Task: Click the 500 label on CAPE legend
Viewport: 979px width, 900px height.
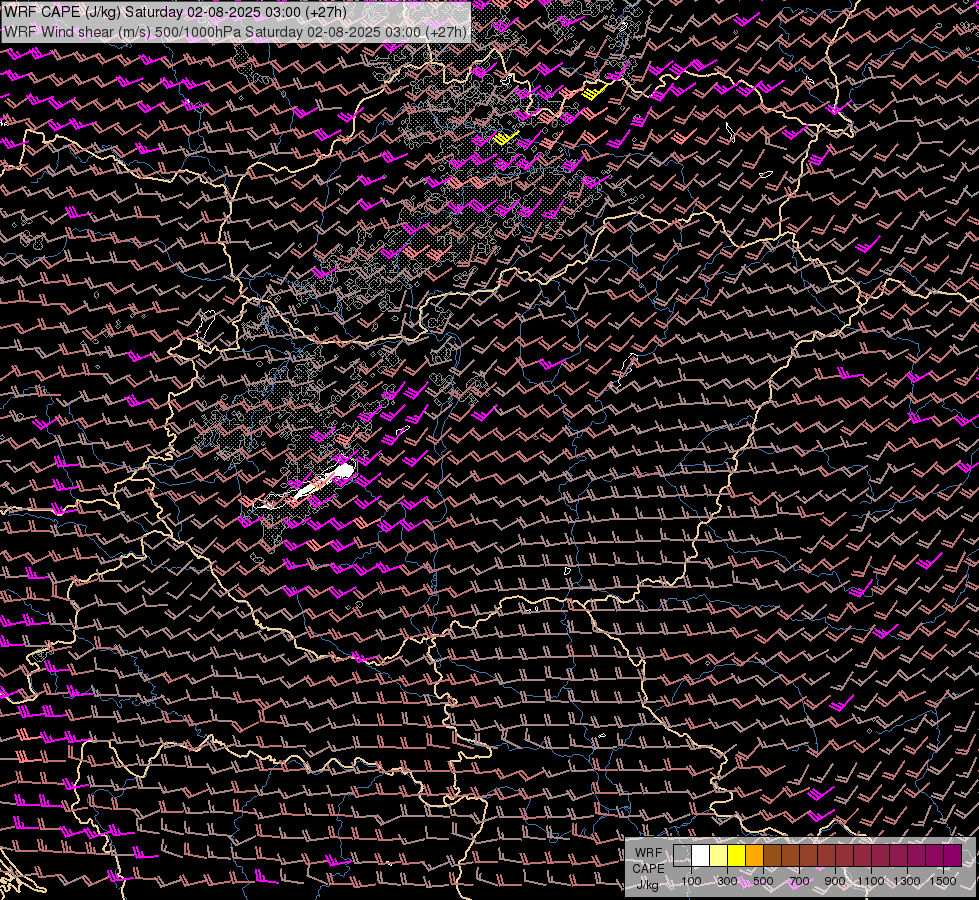Action: pos(763,881)
